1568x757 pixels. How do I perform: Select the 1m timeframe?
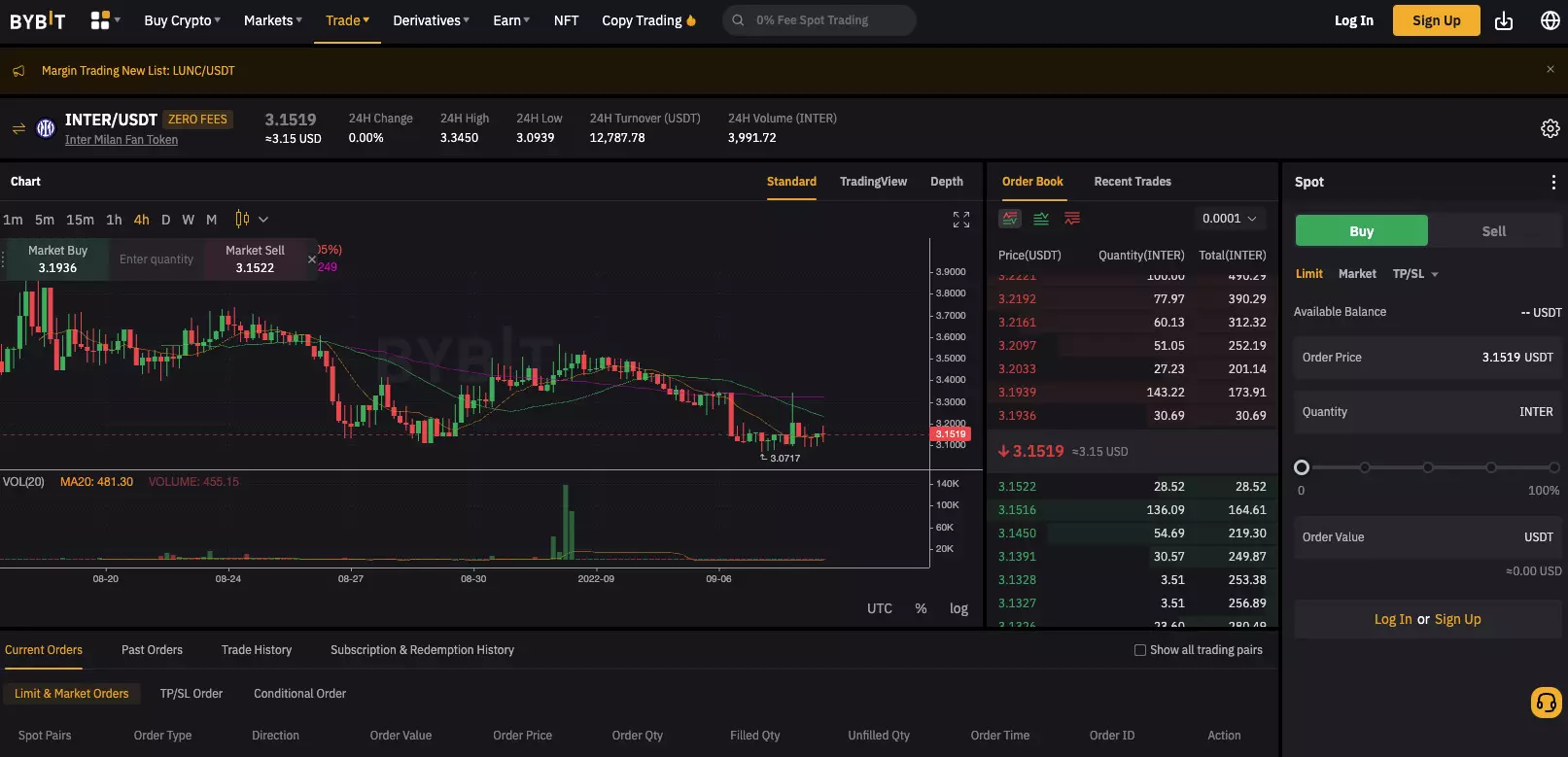click(x=13, y=220)
